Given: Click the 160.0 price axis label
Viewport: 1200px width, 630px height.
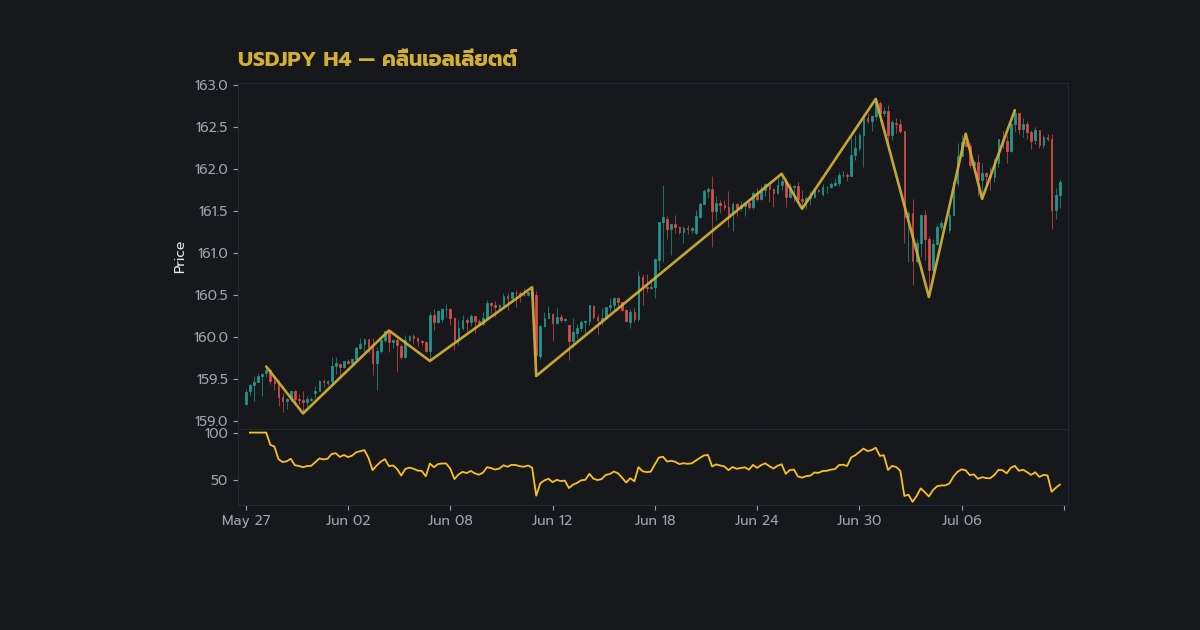Looking at the screenshot, I should pos(211,337).
